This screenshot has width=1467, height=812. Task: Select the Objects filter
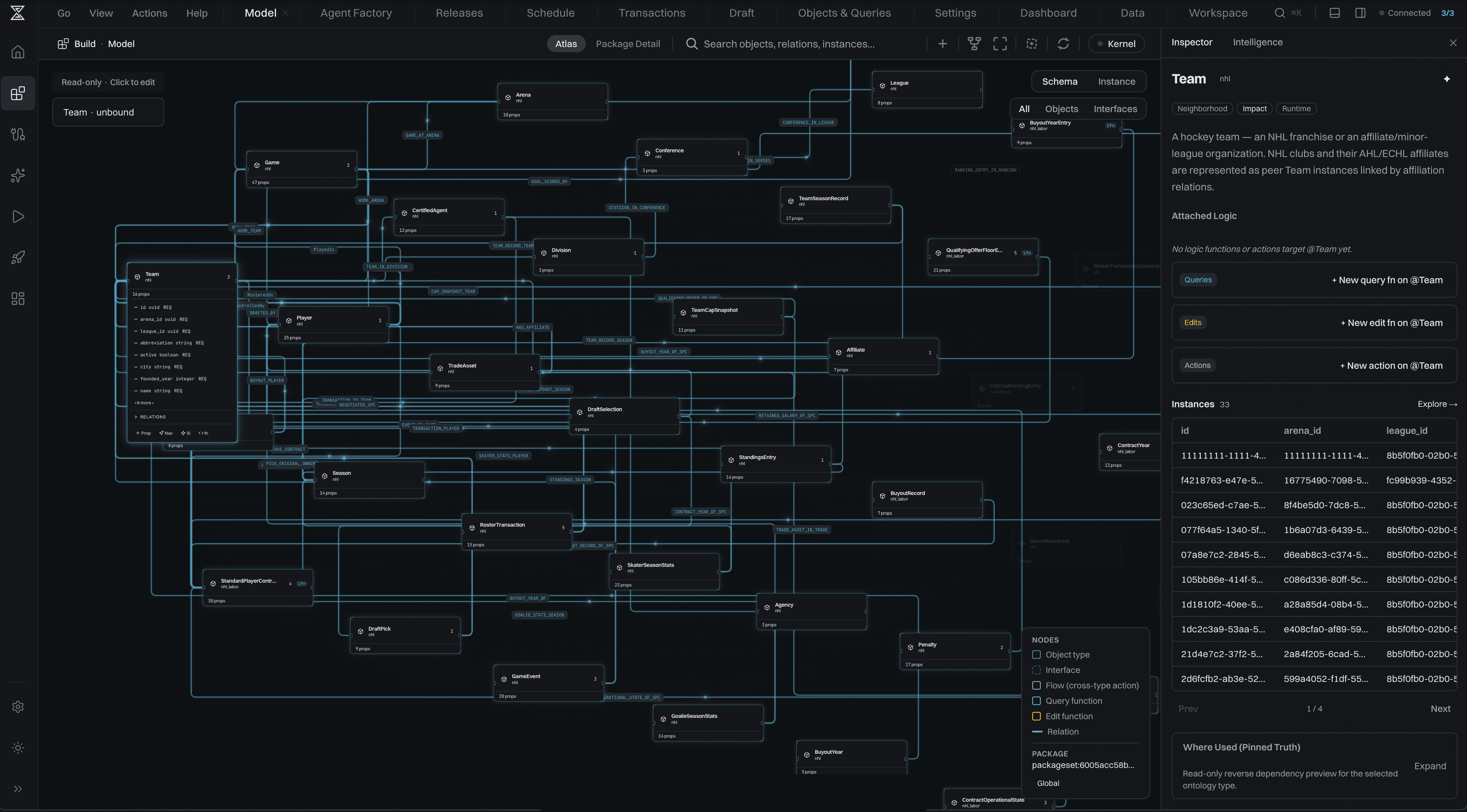1062,109
